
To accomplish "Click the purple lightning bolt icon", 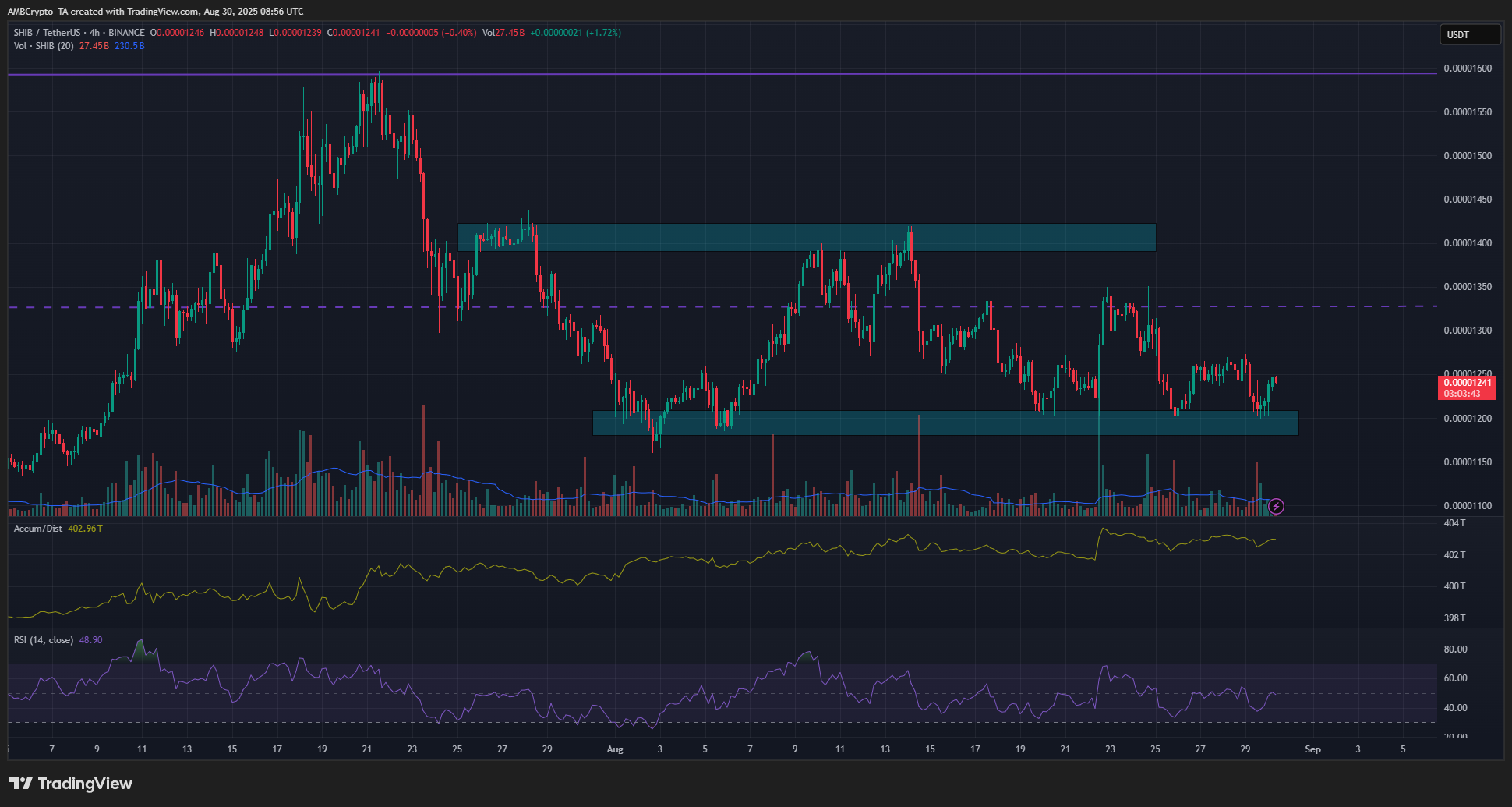I will point(1276,507).
